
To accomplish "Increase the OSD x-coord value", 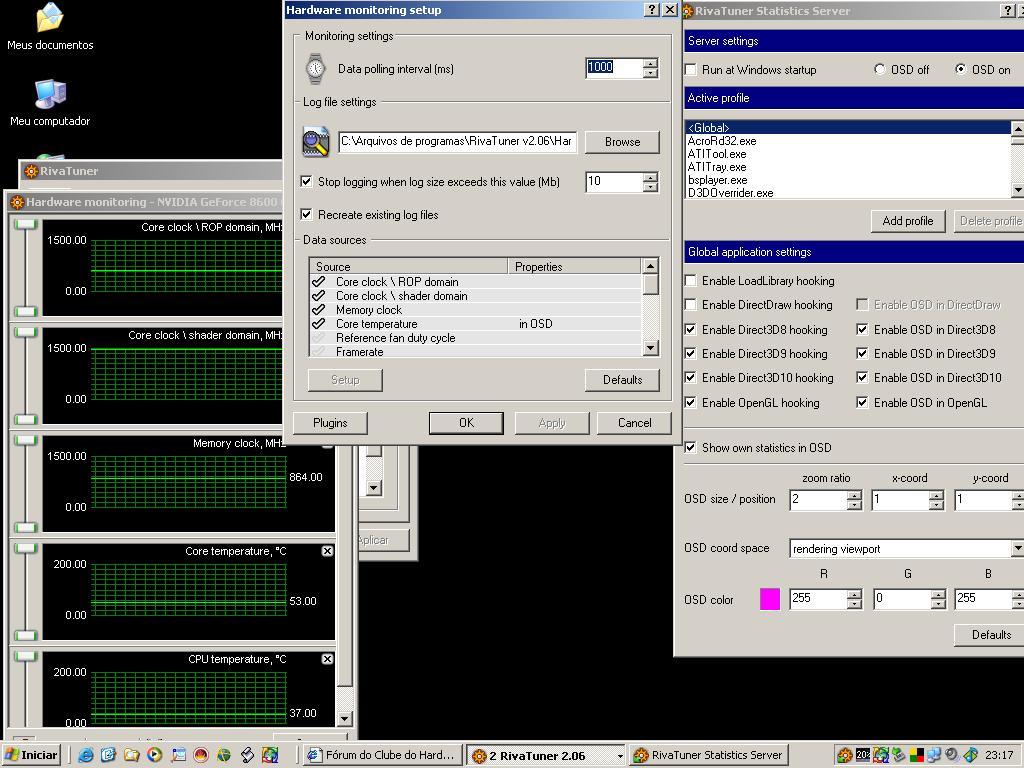I will 937,496.
